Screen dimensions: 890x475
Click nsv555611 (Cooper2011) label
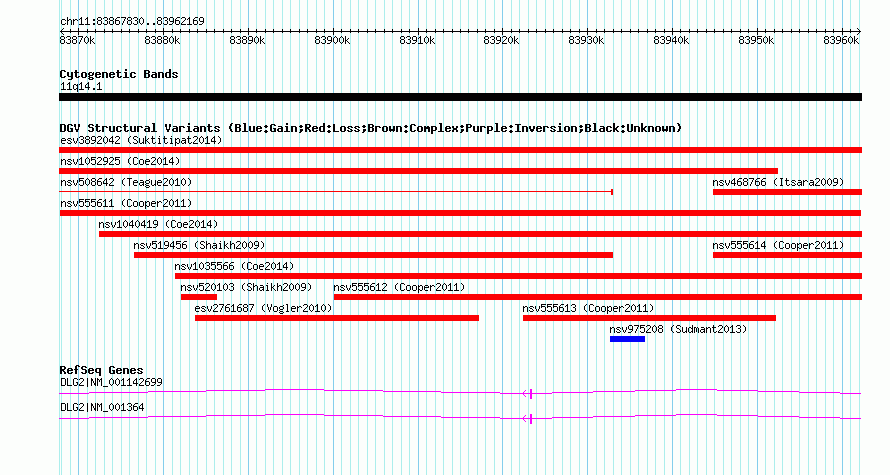point(126,203)
